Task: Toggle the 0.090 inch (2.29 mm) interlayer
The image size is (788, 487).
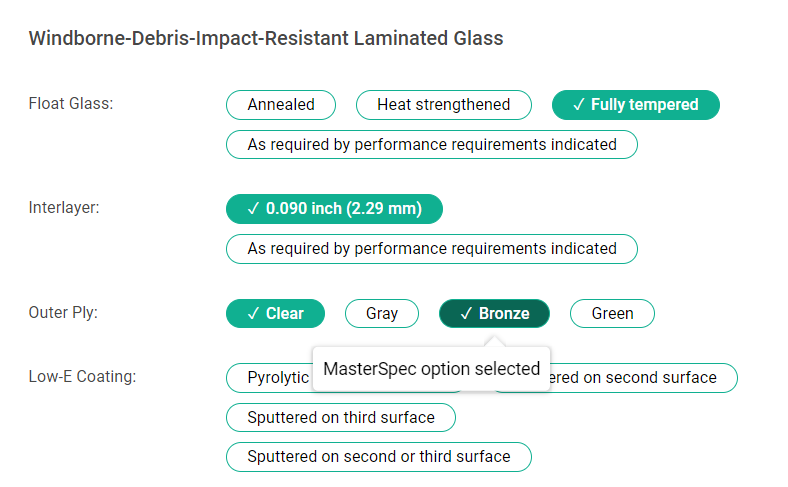Action: click(334, 209)
